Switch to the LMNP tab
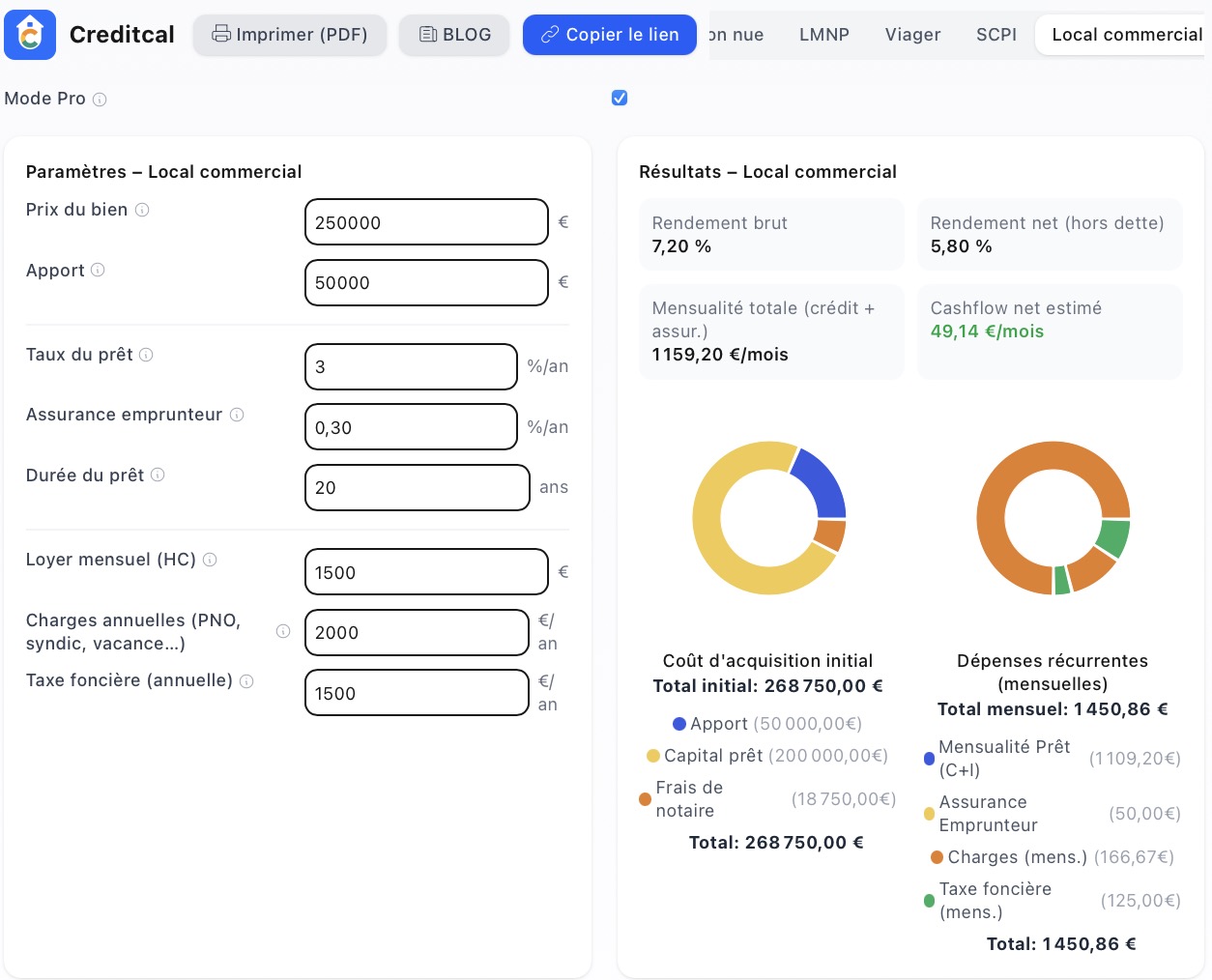This screenshot has width=1212, height=980. click(823, 34)
